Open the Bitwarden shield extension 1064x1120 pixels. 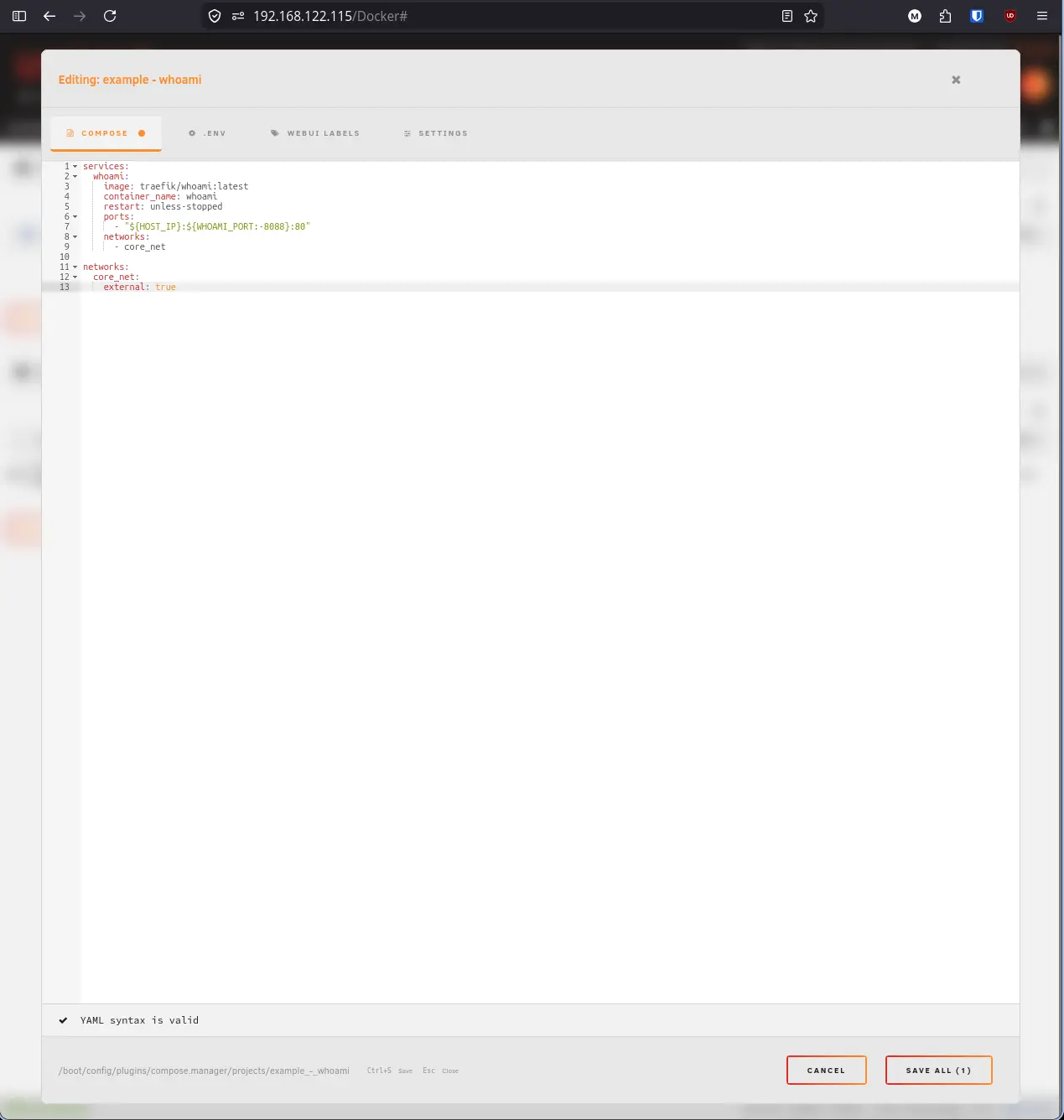pyautogui.click(x=977, y=16)
